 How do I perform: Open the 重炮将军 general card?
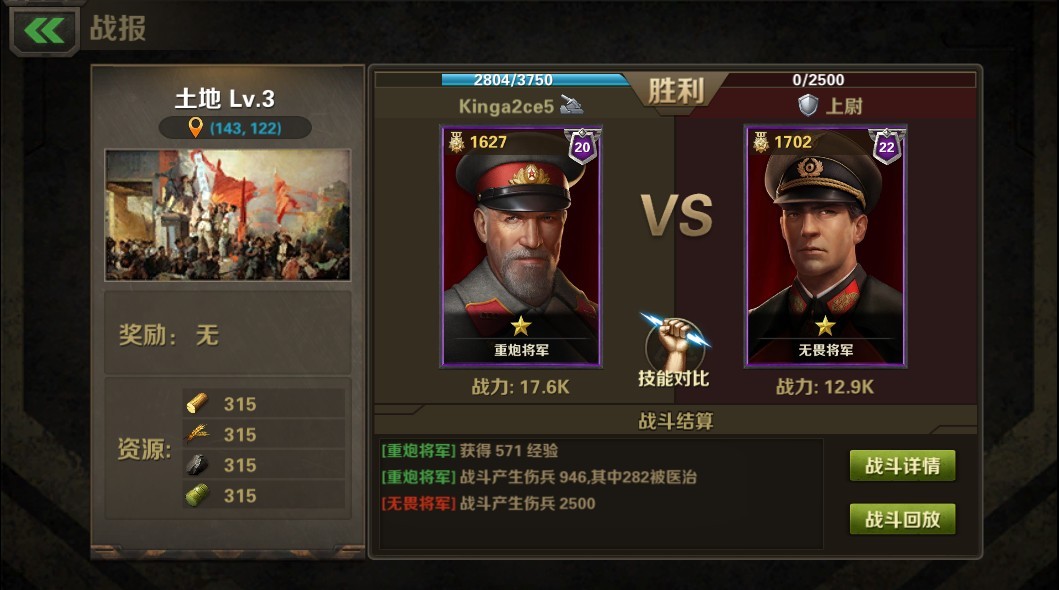pyautogui.click(x=521, y=246)
